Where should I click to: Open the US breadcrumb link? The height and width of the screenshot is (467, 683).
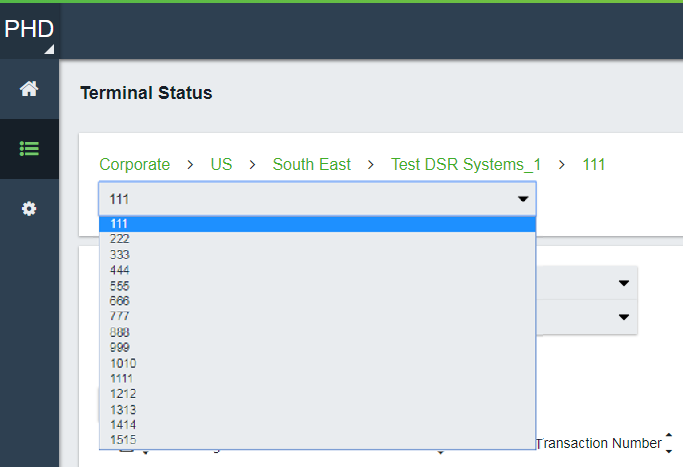[x=221, y=165]
